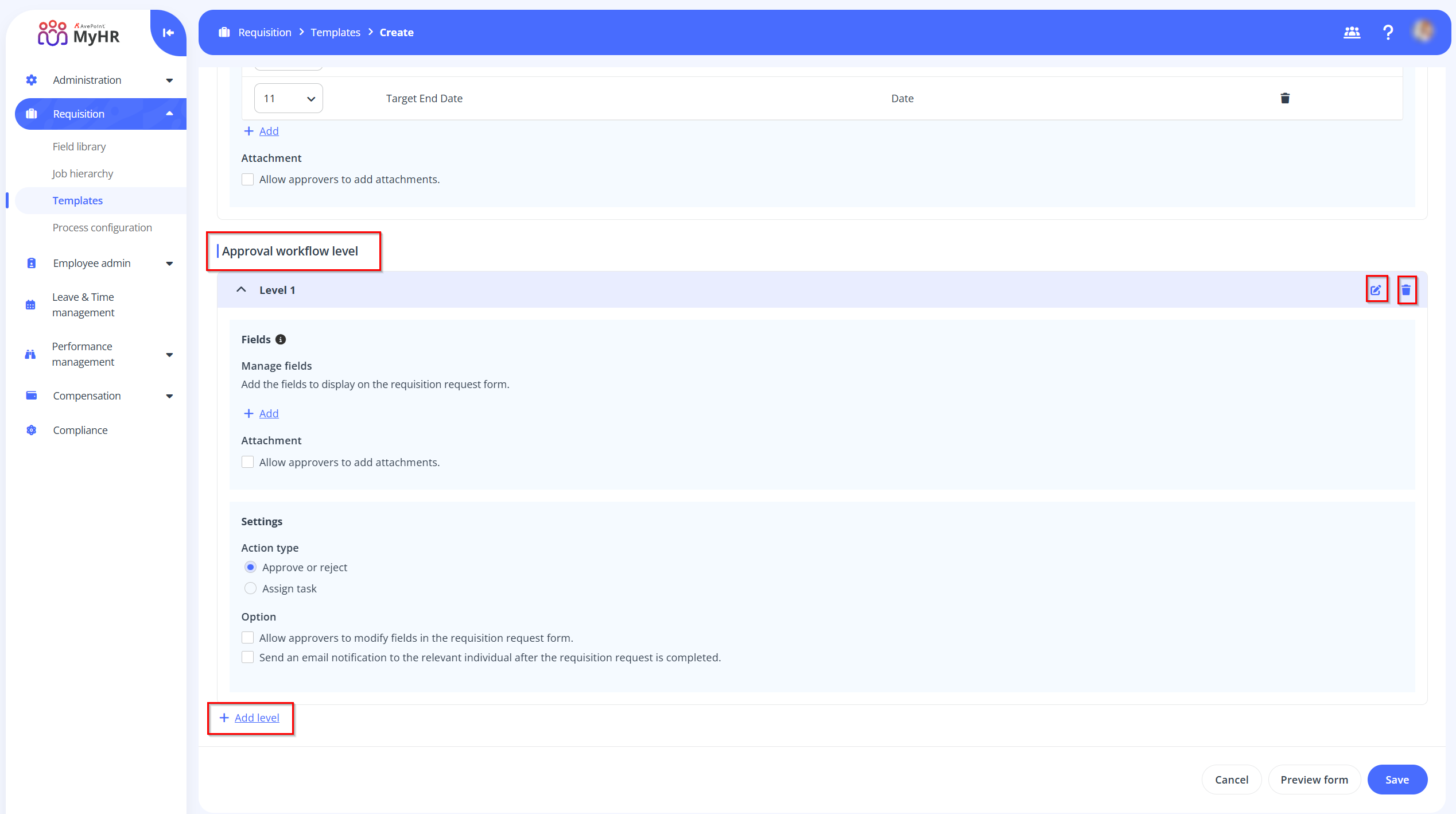
Task: Click the Level 1 heading text
Action: pos(277,290)
